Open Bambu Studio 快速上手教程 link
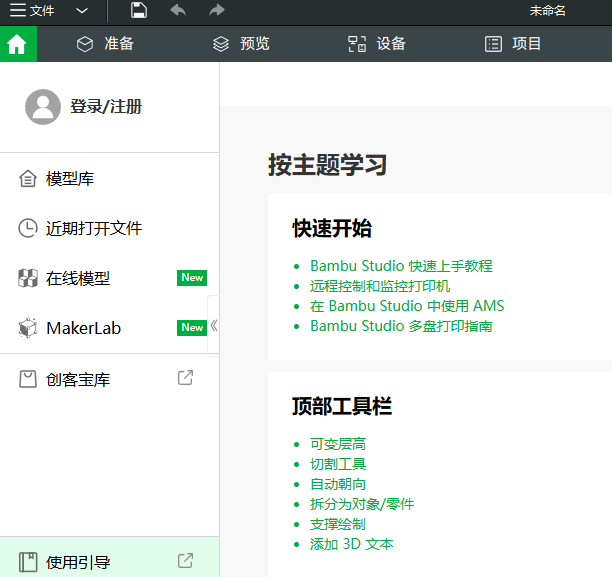 401,266
